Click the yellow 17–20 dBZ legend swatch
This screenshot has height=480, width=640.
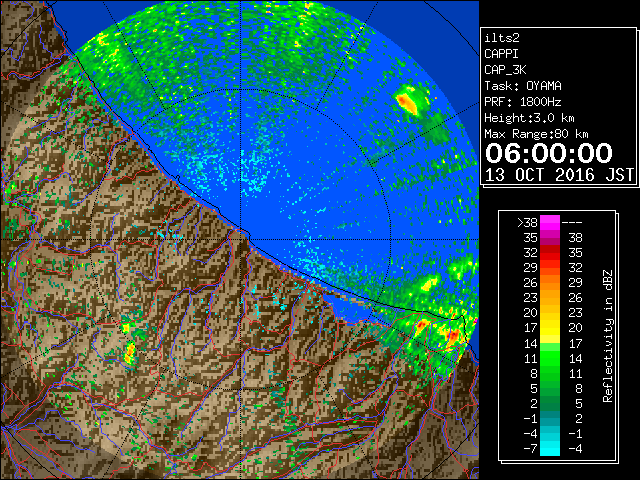[x=549, y=328]
